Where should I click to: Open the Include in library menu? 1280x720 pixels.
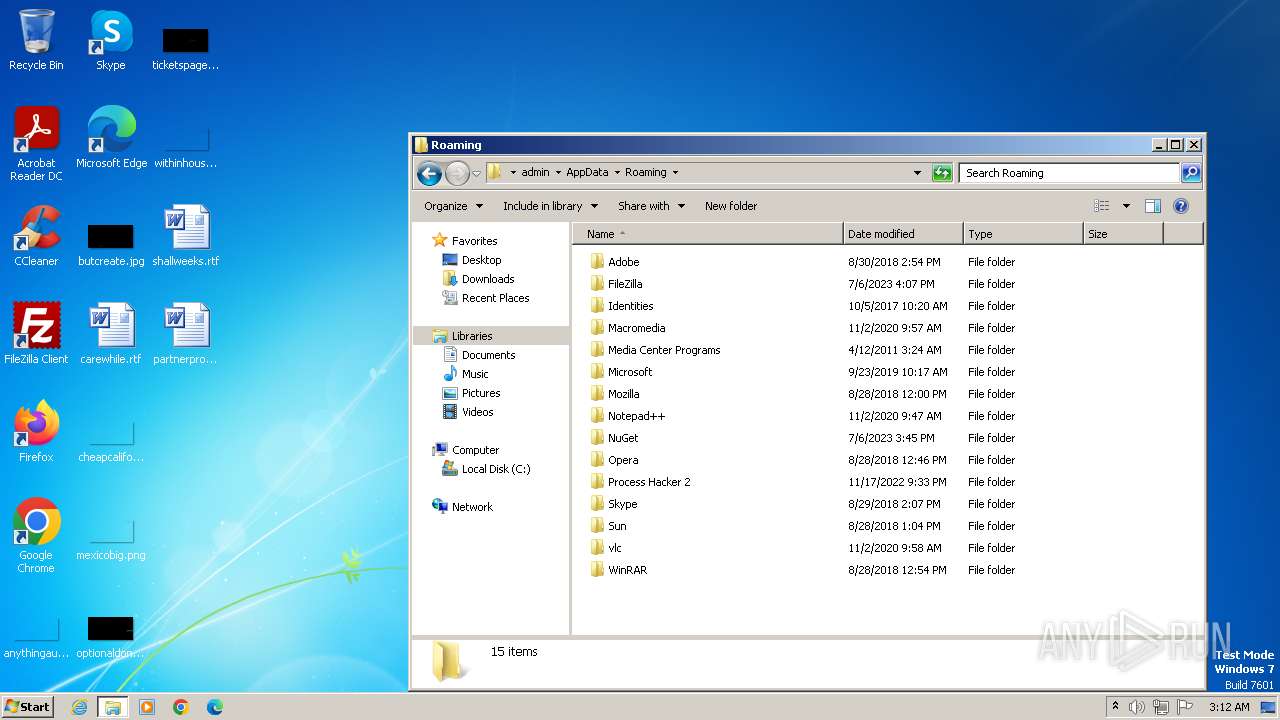[550, 206]
